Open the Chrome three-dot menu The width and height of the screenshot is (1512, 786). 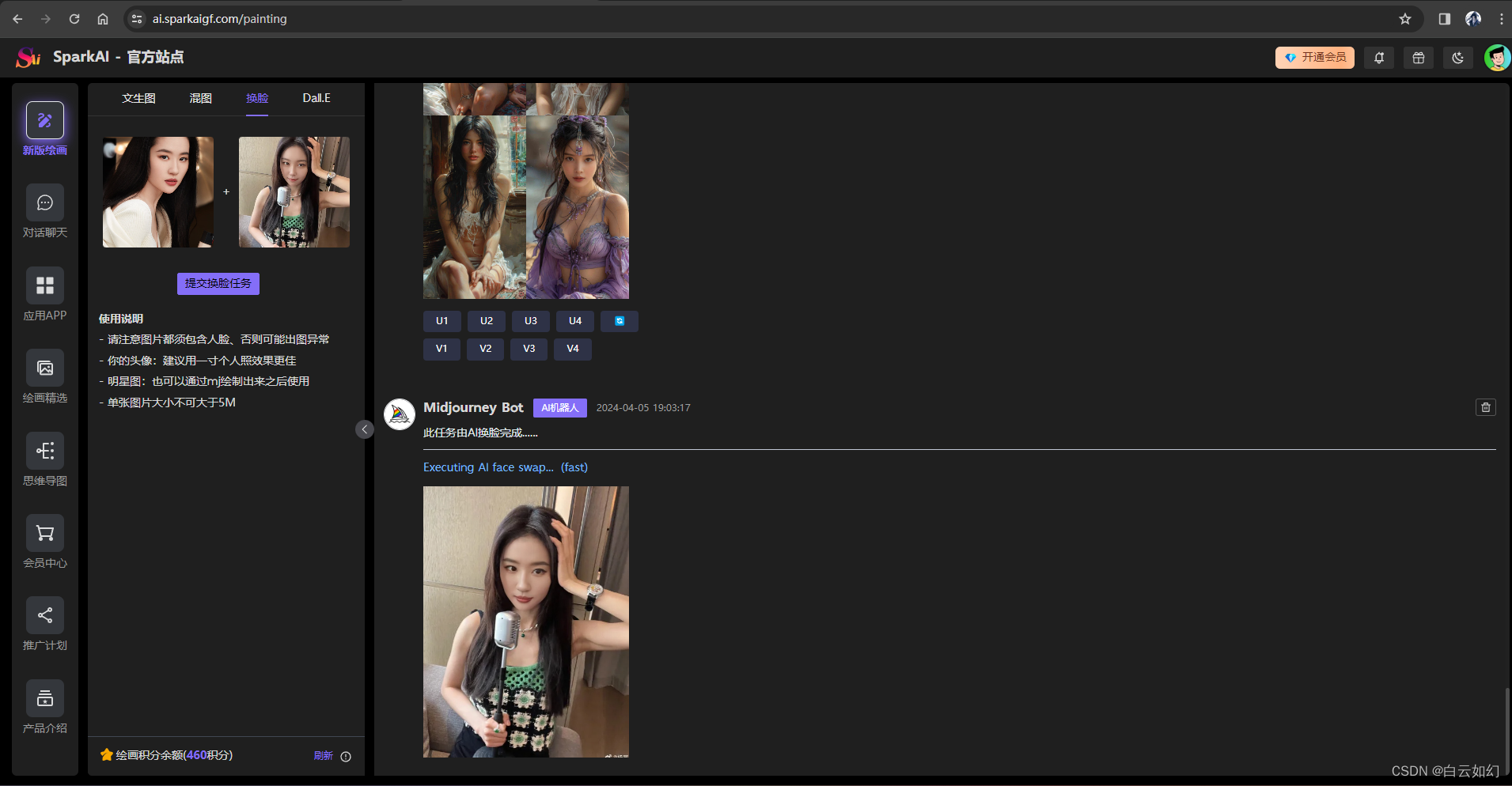point(1501,19)
